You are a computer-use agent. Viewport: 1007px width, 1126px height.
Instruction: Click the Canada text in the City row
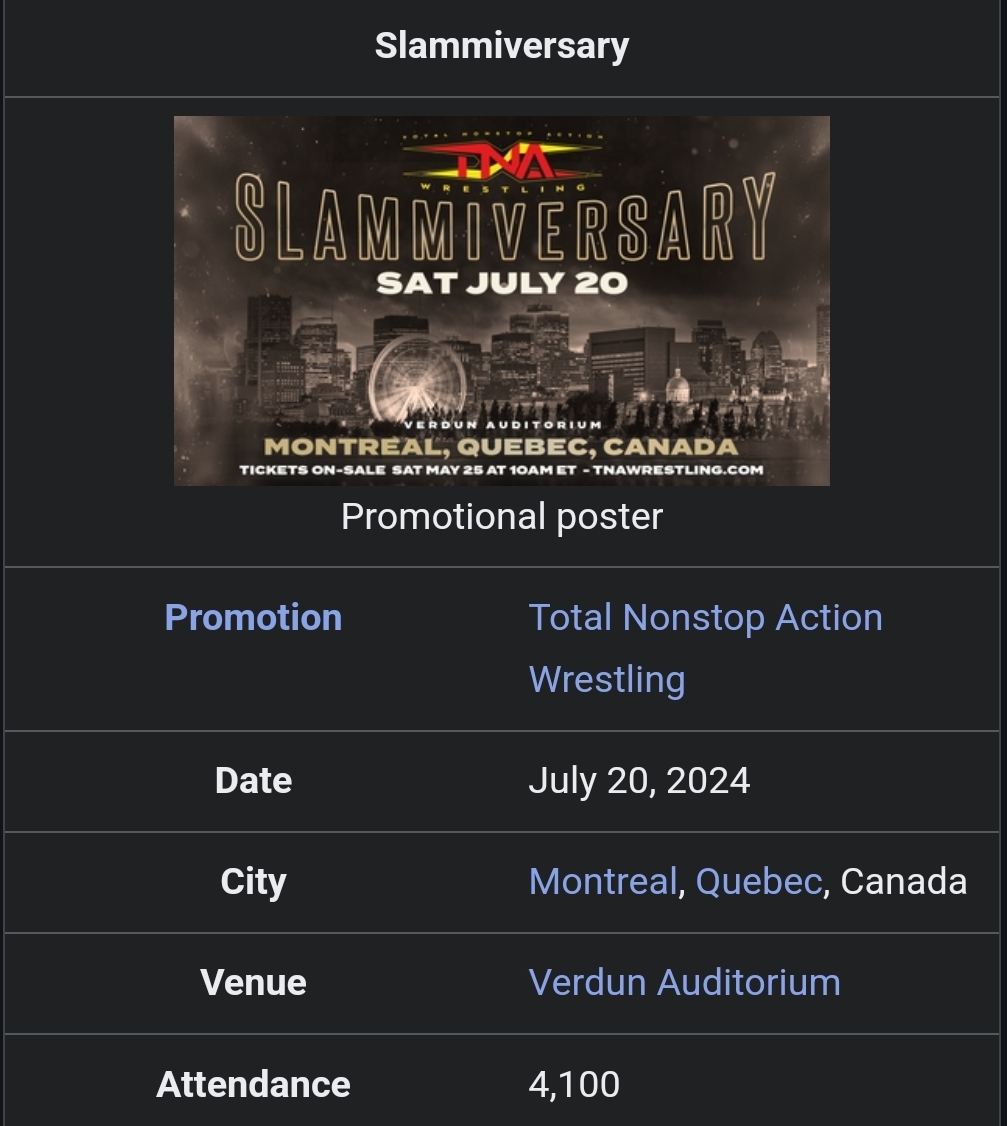coord(903,881)
